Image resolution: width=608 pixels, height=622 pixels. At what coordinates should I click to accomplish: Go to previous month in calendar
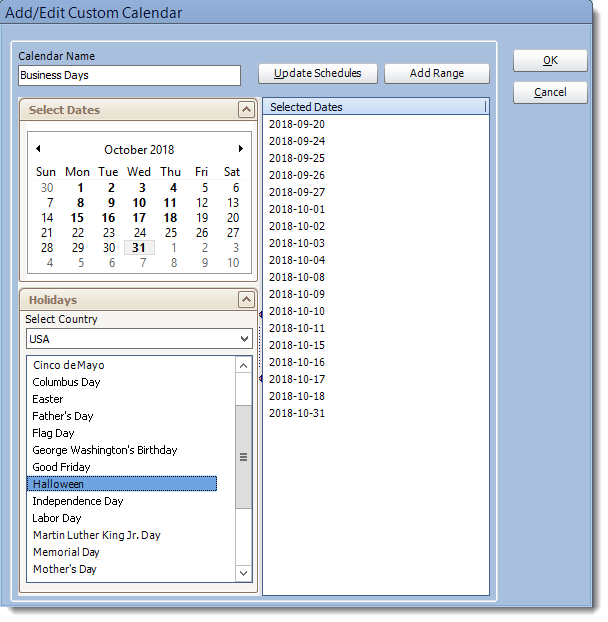(38, 149)
